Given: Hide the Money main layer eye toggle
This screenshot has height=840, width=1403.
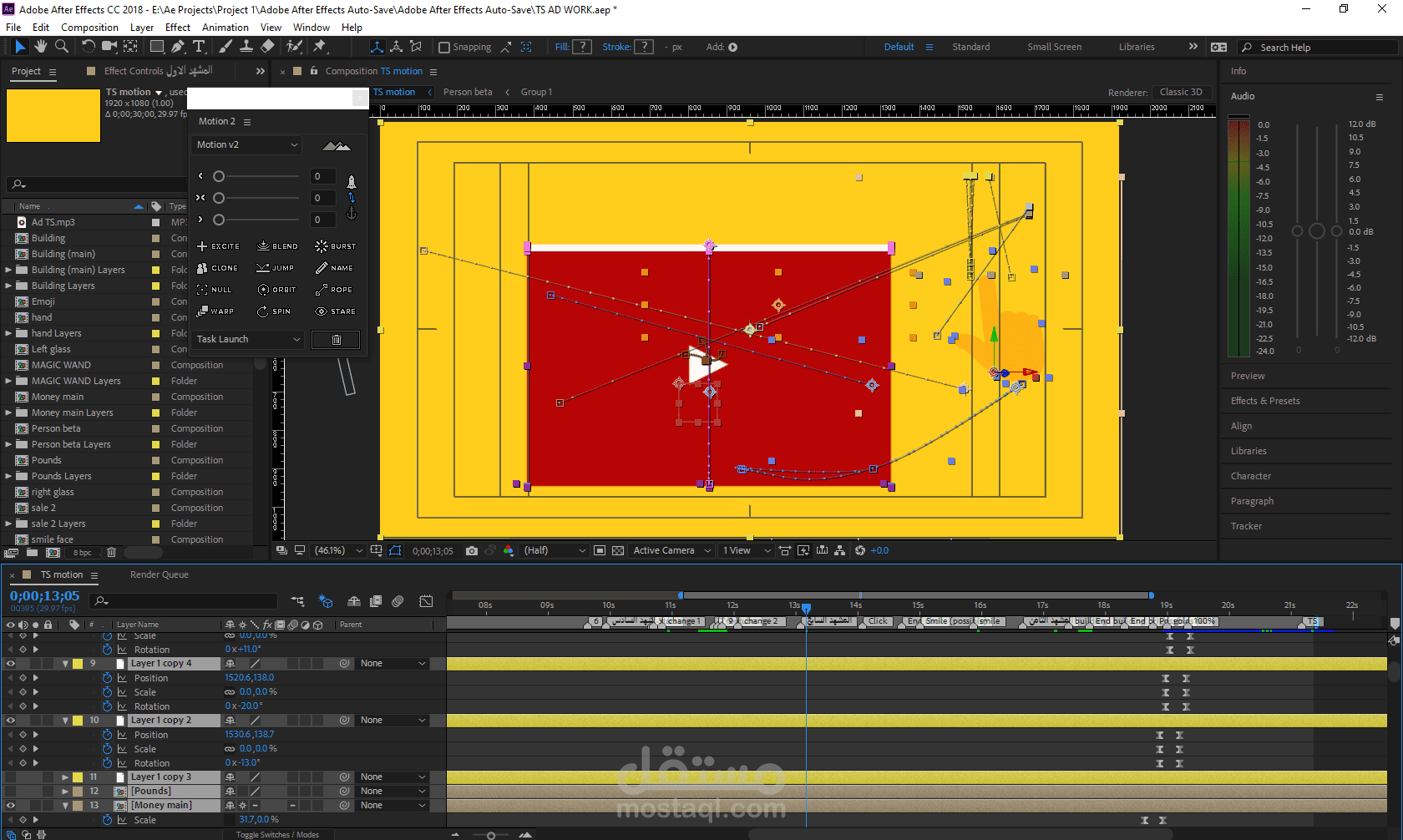Looking at the screenshot, I should [x=10, y=806].
